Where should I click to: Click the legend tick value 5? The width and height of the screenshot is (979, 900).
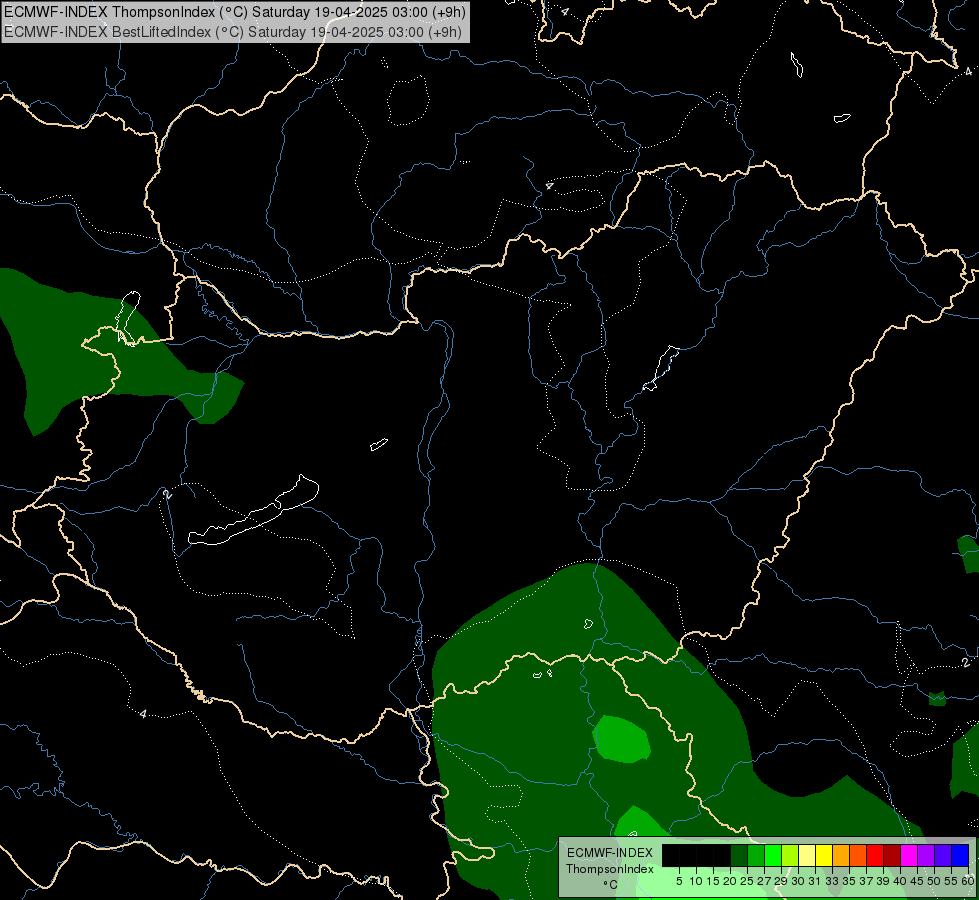tap(679, 881)
